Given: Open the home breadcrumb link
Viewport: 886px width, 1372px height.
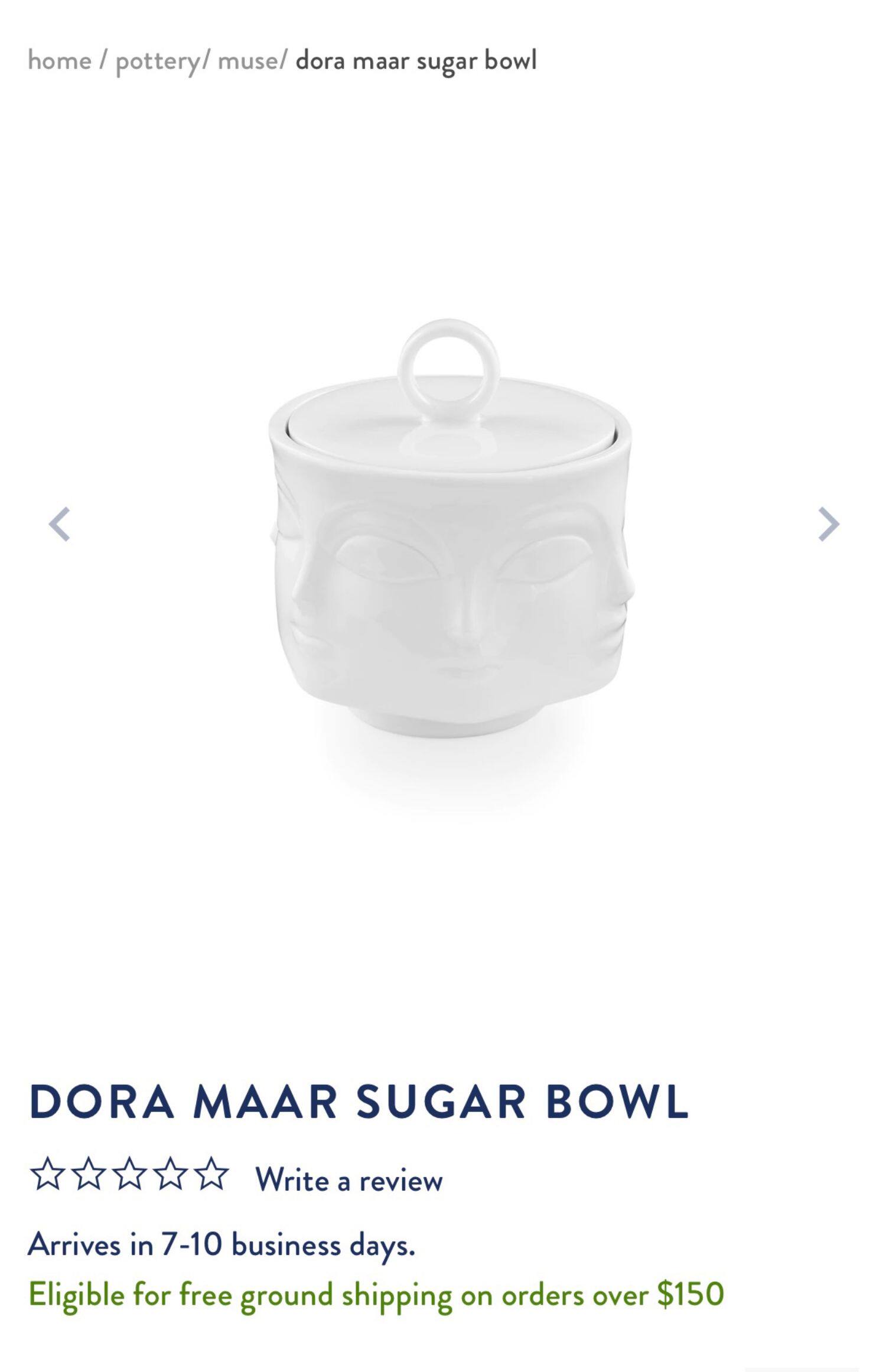Looking at the screenshot, I should tap(60, 61).
